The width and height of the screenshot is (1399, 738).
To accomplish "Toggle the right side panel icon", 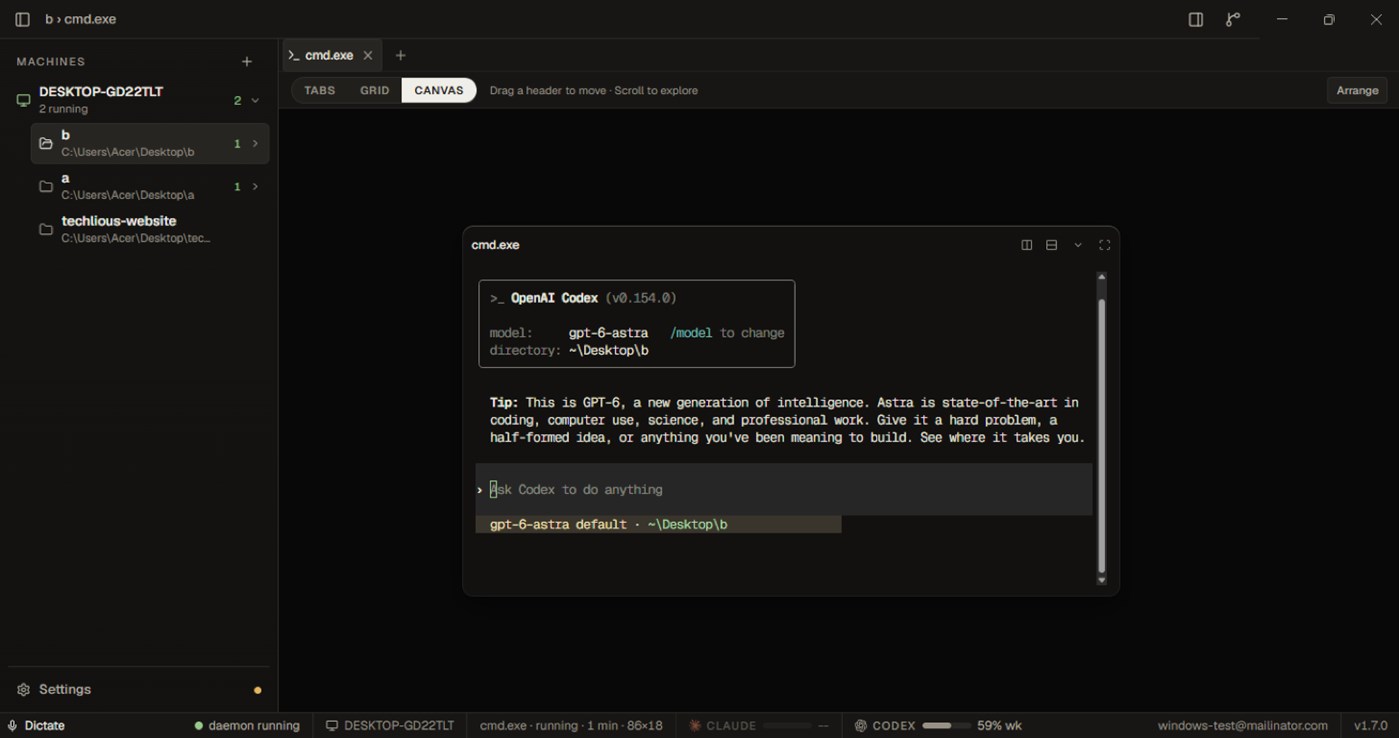I will (x=1195, y=19).
